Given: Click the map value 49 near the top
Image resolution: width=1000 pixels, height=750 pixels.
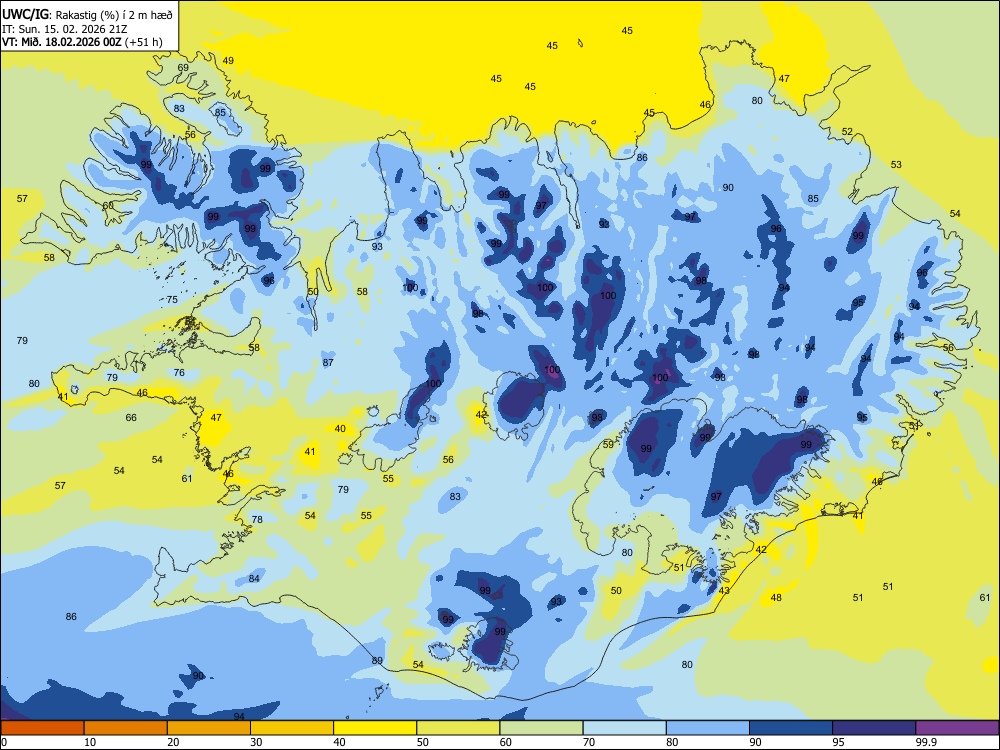Looking at the screenshot, I should point(228,61).
